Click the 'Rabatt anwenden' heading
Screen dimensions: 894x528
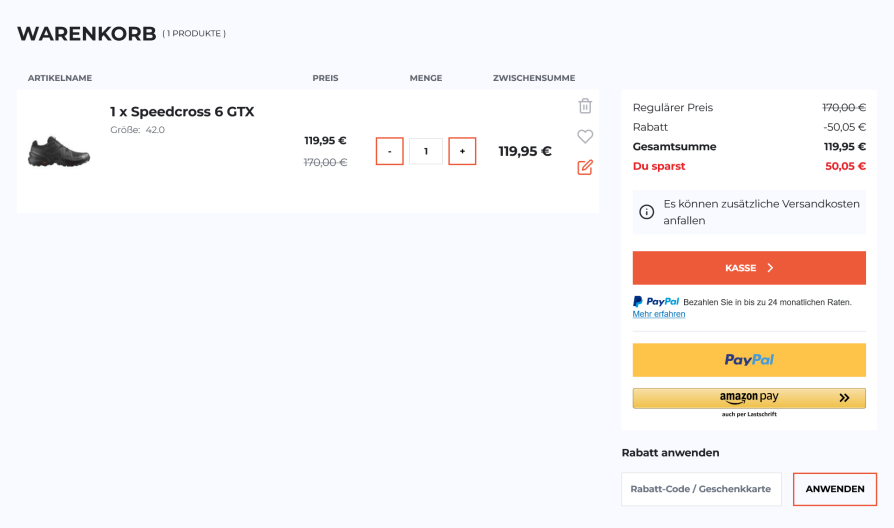670,453
